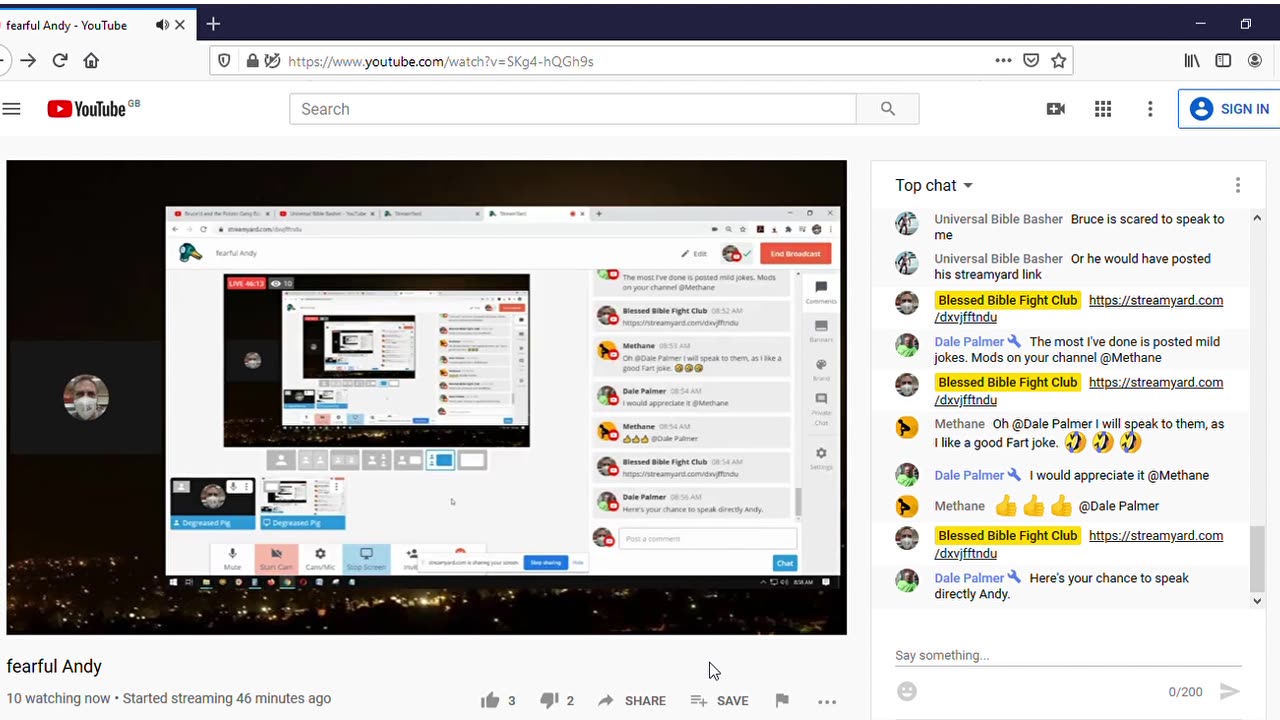Open the YouTube apps grid
The image size is (1280, 720).
(x=1103, y=109)
